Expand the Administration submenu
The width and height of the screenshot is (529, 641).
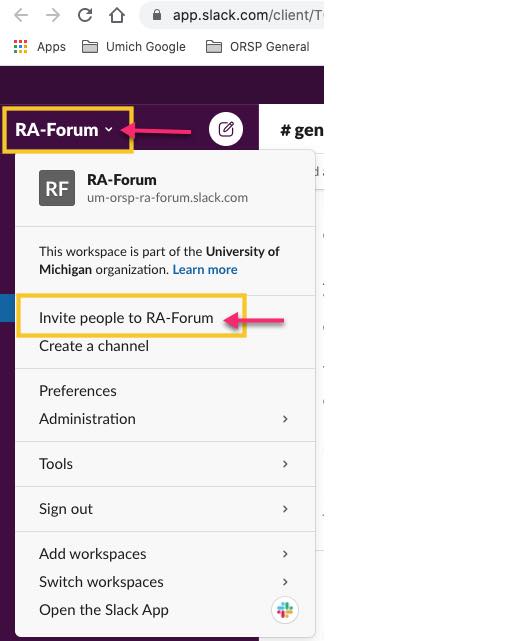pos(165,419)
